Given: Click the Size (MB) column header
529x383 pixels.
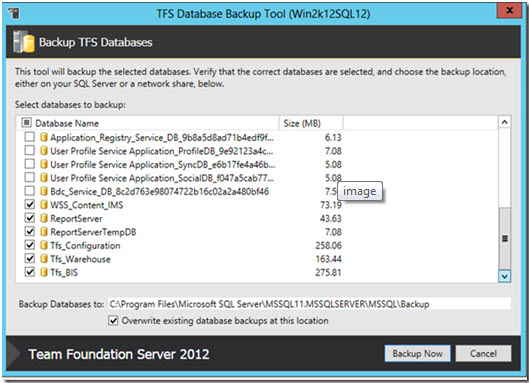Looking at the screenshot, I should click(x=311, y=123).
